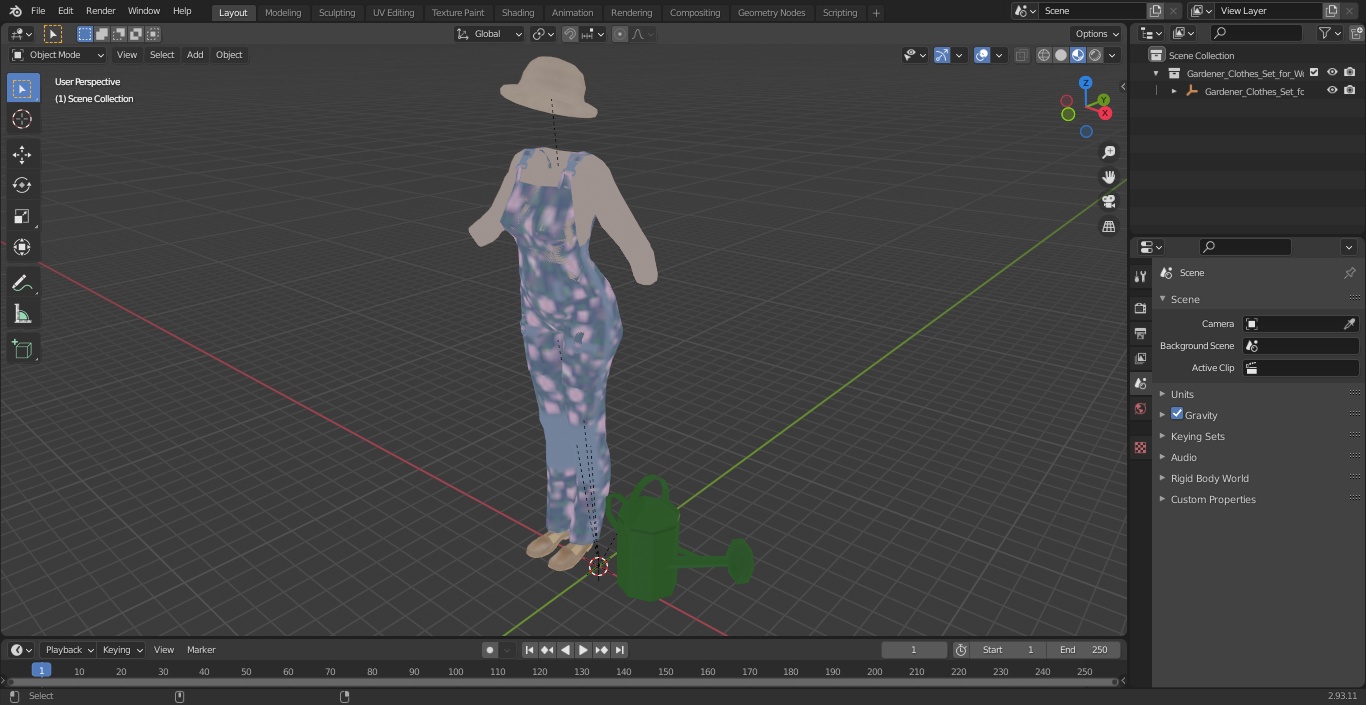The width and height of the screenshot is (1366, 705).
Task: Open the Render menu
Action: tap(101, 11)
